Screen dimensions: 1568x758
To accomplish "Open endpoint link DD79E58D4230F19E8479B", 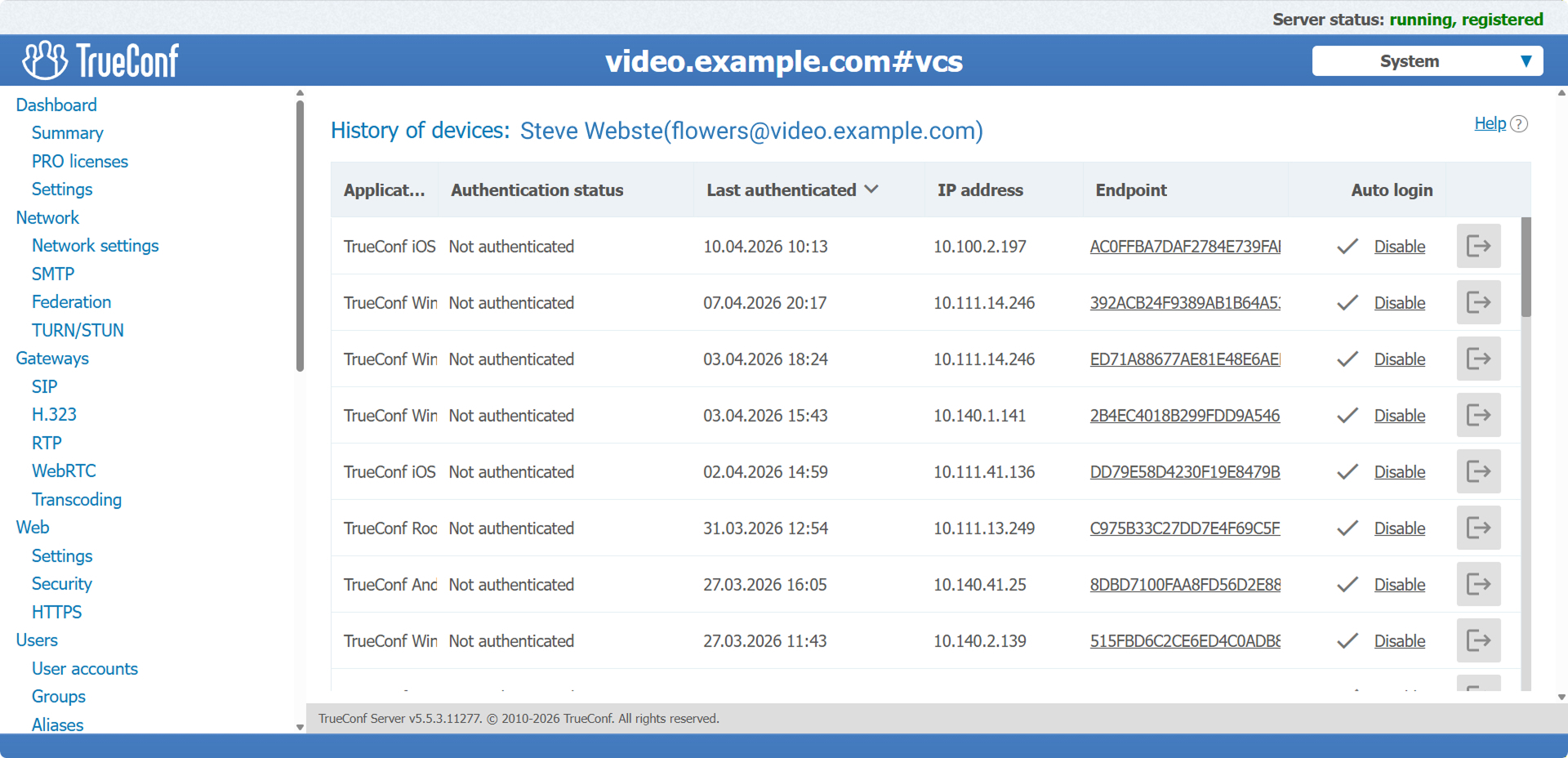I will click(x=1184, y=472).
